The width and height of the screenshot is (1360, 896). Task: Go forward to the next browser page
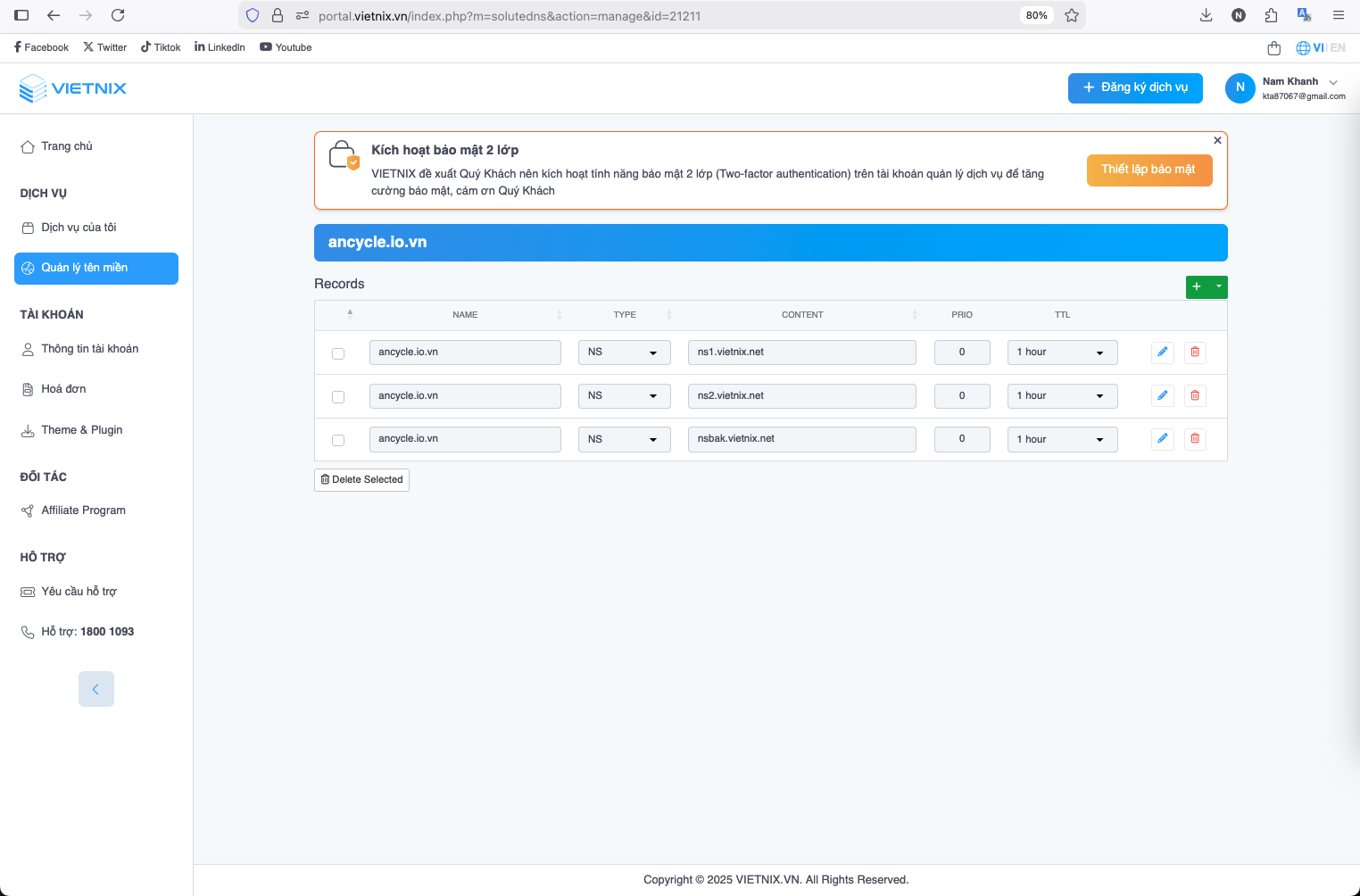tap(86, 15)
